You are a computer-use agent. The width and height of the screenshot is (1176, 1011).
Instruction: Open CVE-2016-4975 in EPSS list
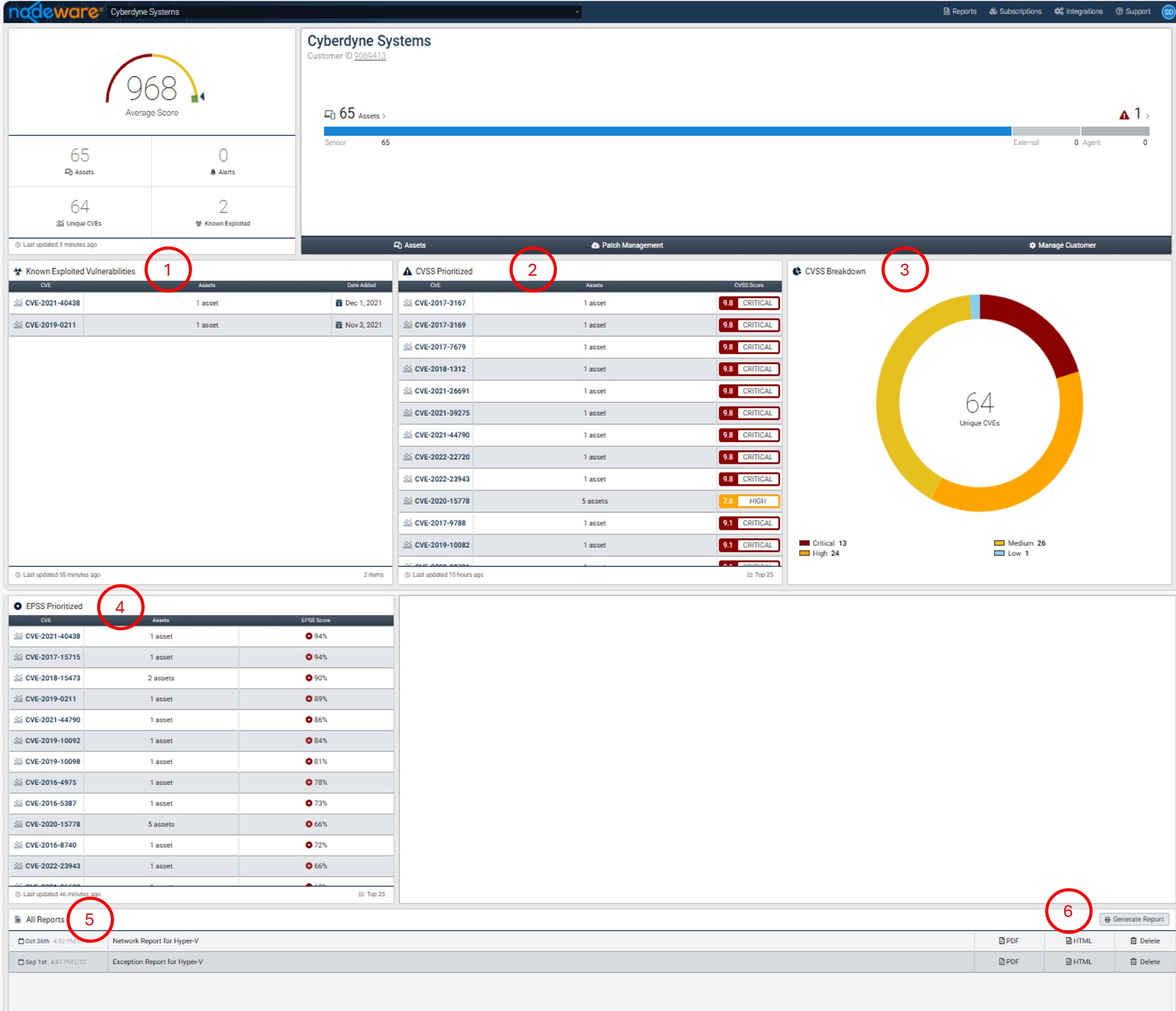coord(51,782)
